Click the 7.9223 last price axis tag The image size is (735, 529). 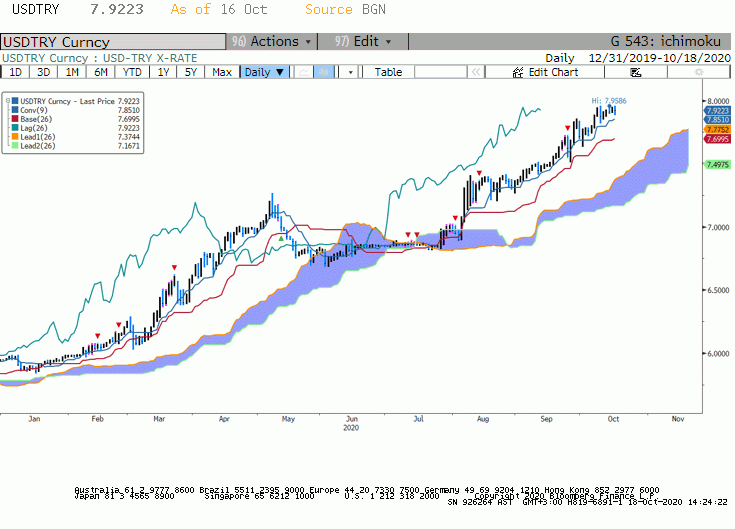(x=718, y=111)
